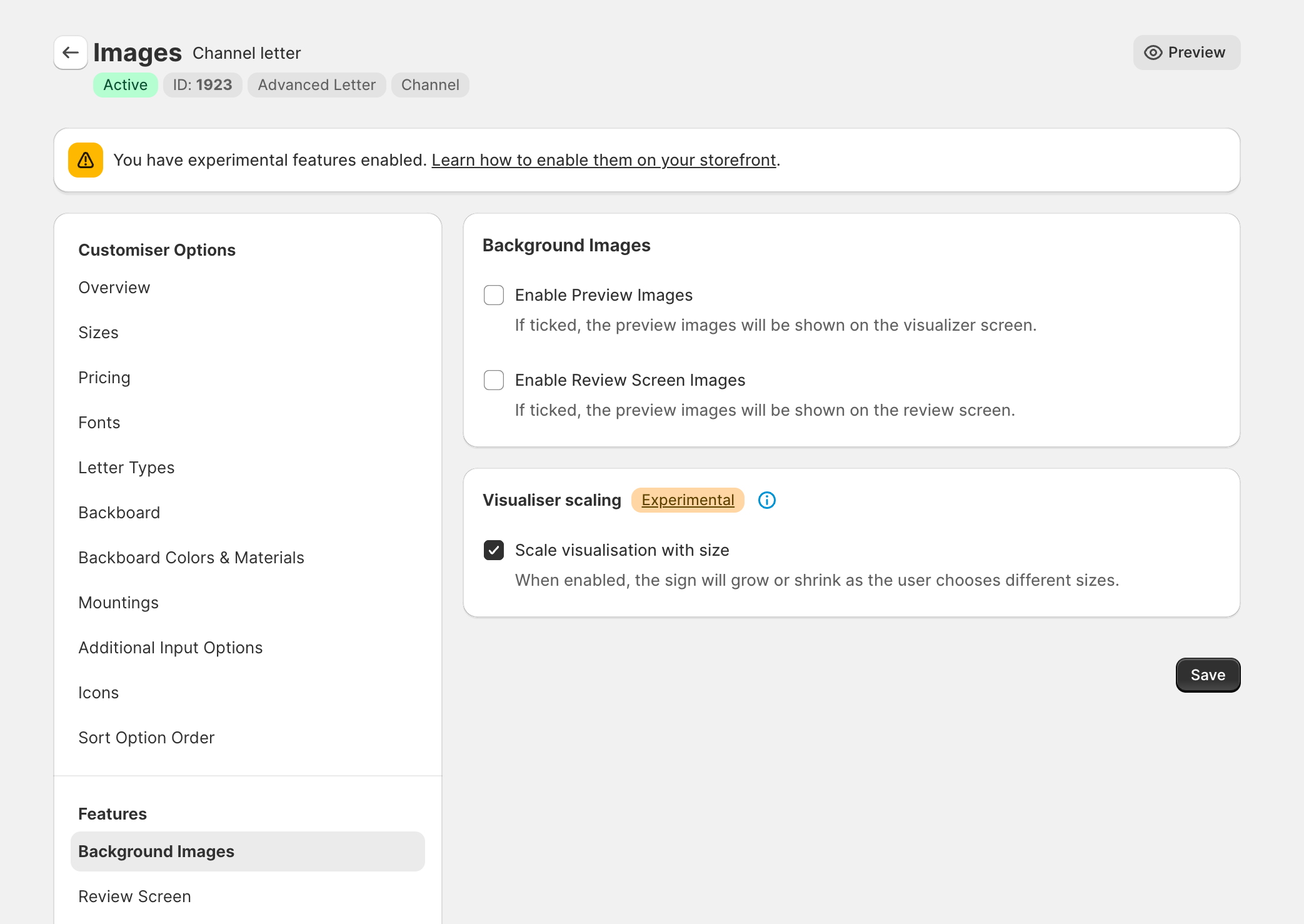Screen dimensions: 1304x924
Task: Uncheck Scale visualisation with size
Action: (494, 550)
